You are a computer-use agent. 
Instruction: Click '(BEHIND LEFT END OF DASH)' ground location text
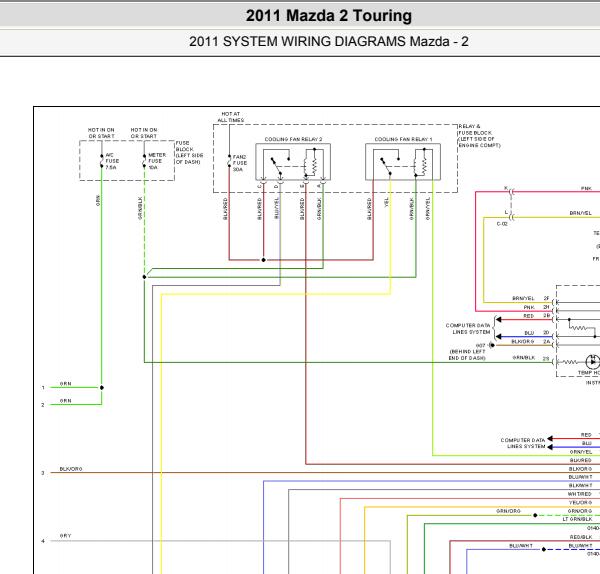coord(467,355)
